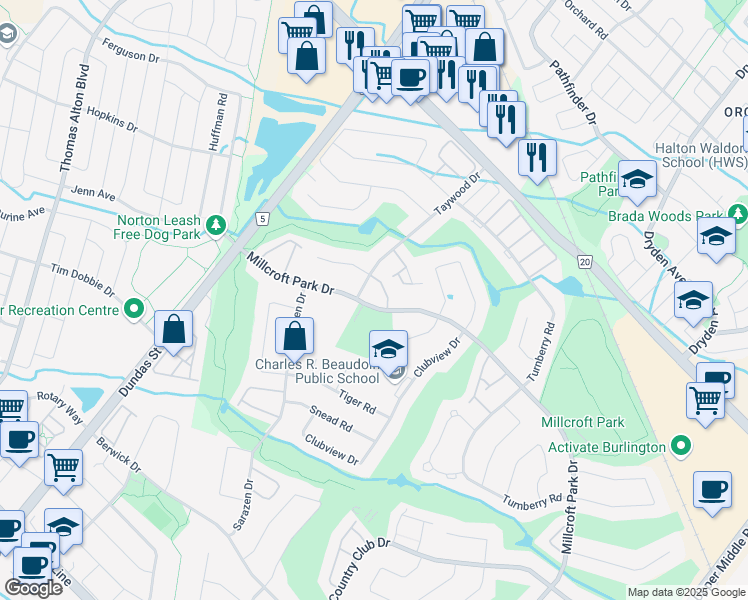Select the lone shopping bag marker beside the pond
The height and width of the screenshot is (600, 748).
[x=306, y=57]
